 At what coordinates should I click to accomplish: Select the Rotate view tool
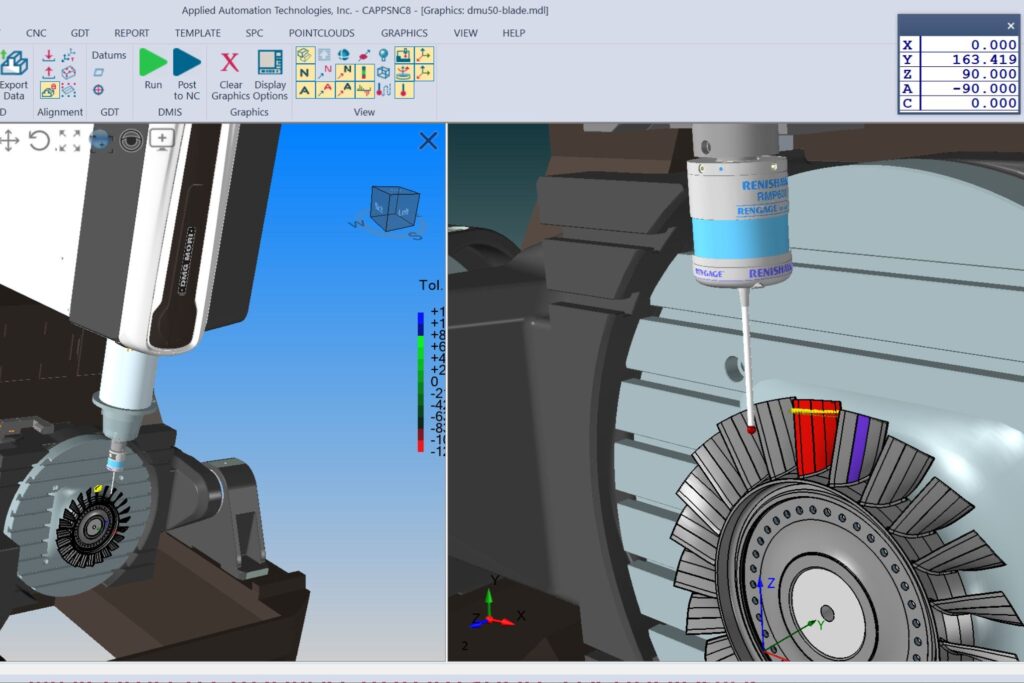click(39, 140)
